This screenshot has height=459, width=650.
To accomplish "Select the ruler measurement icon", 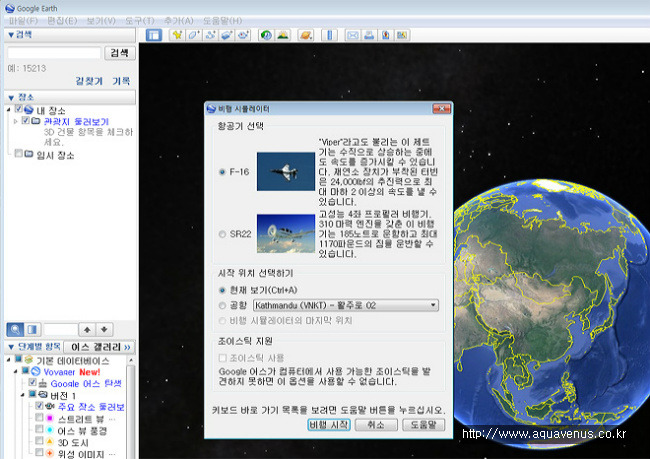I will [x=330, y=35].
